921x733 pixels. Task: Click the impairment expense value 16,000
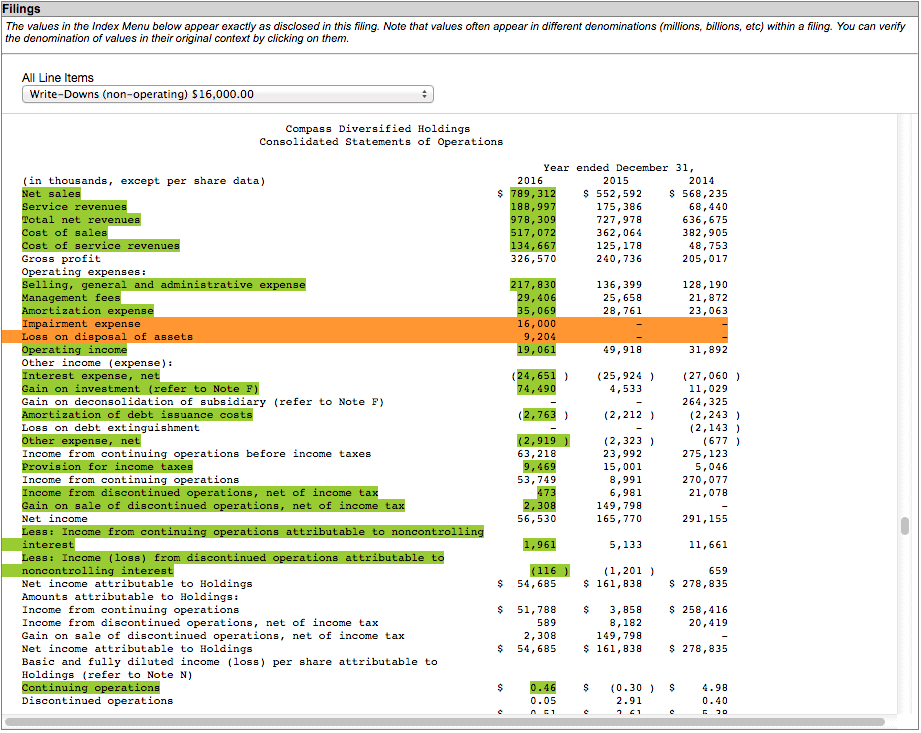[x=536, y=324]
